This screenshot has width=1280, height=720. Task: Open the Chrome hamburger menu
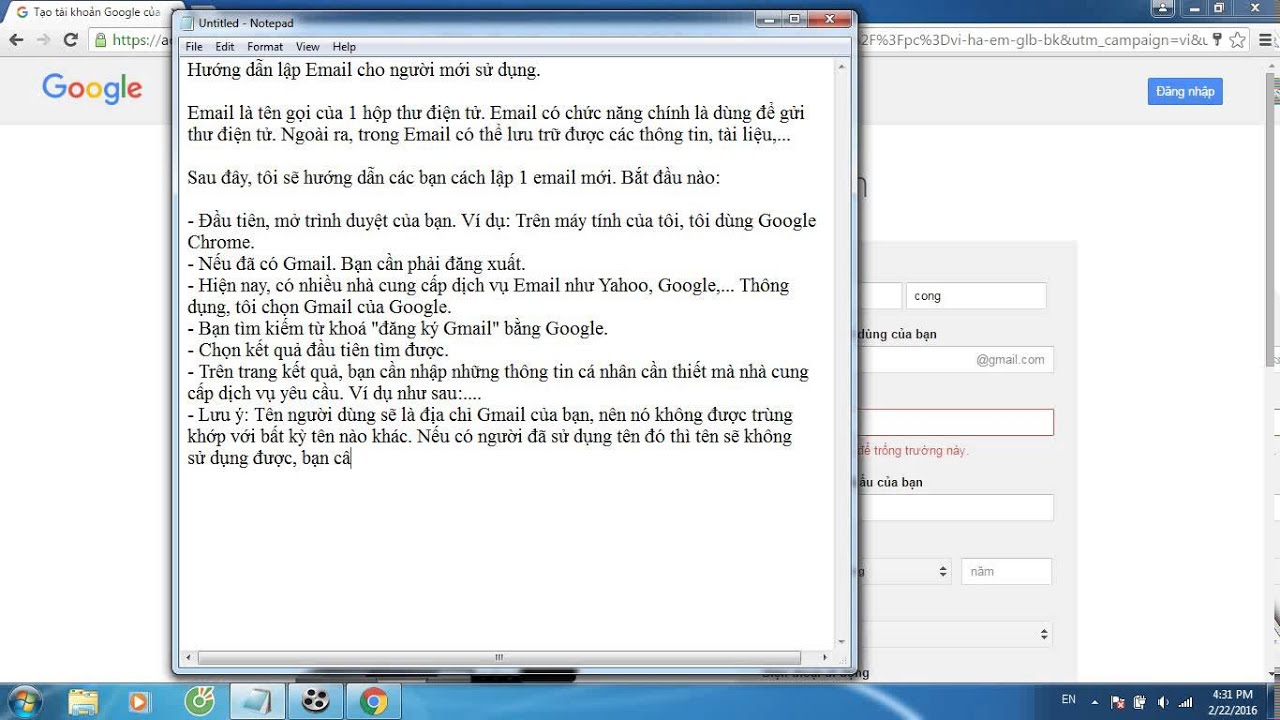[x=1265, y=40]
